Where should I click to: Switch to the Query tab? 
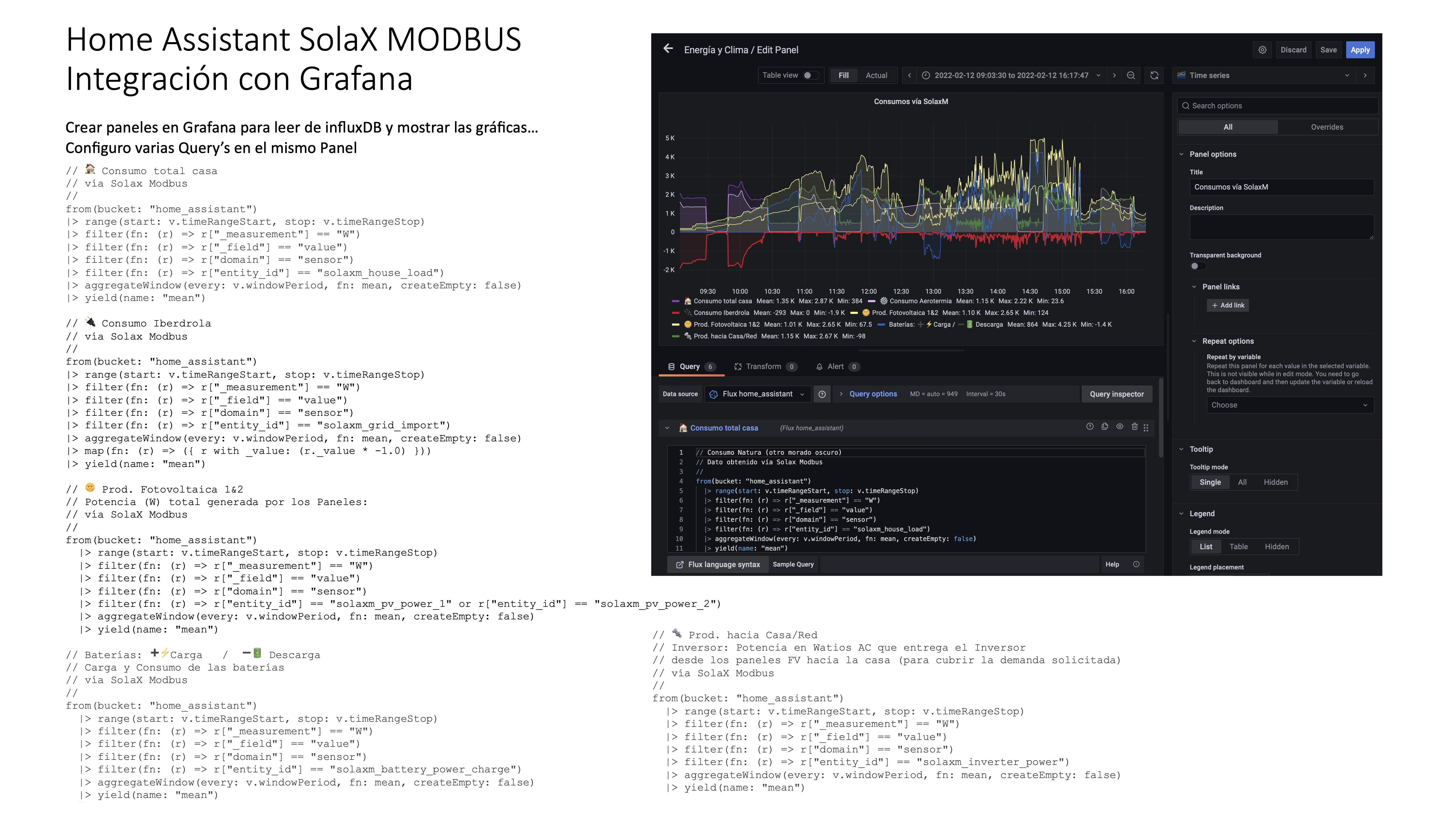coord(691,366)
